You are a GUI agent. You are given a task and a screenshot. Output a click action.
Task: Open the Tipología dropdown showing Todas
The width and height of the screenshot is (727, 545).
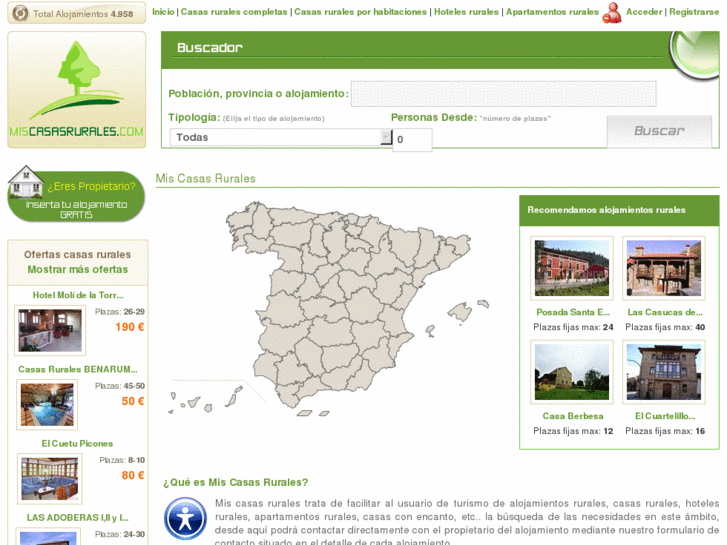click(x=281, y=137)
